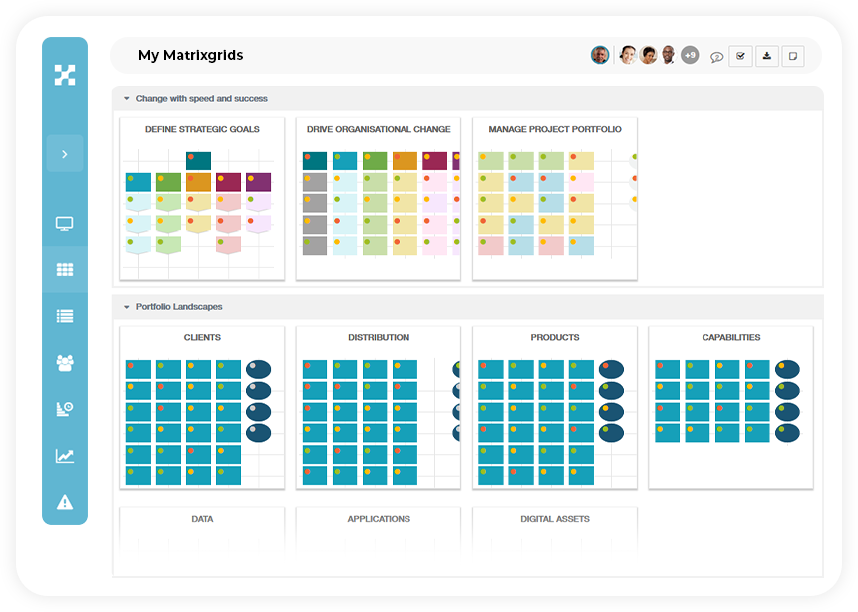Open the Distribution matrixgrid

point(378,407)
